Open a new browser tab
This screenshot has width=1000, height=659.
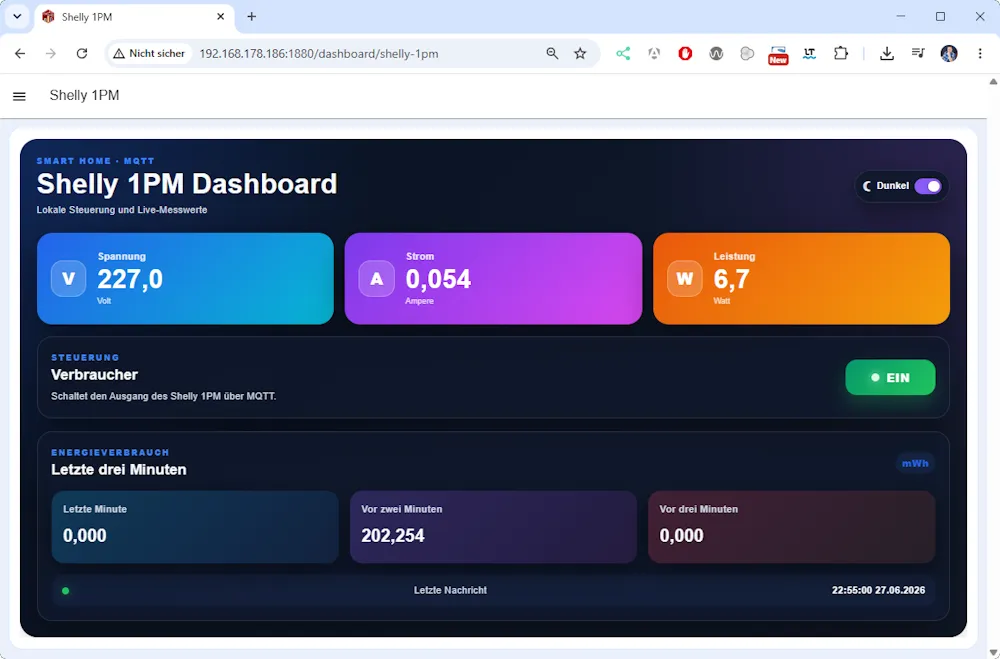point(251,17)
